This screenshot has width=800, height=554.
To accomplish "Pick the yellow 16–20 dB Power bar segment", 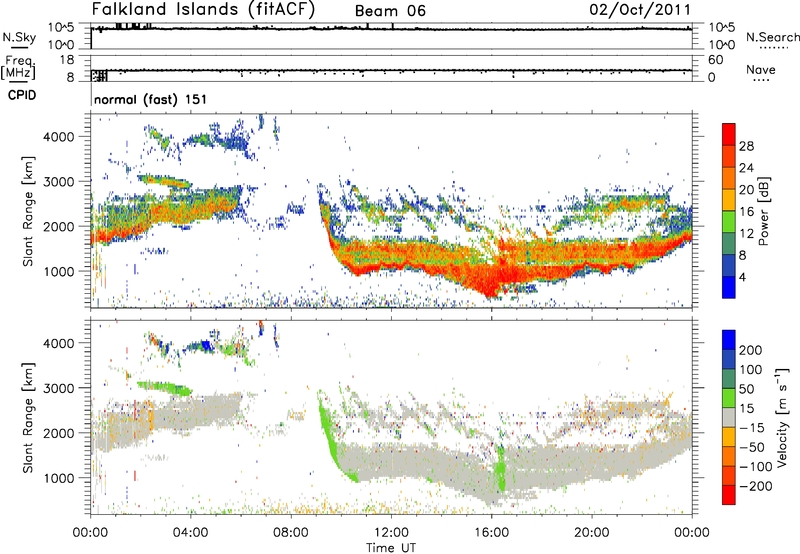I will click(x=729, y=200).
